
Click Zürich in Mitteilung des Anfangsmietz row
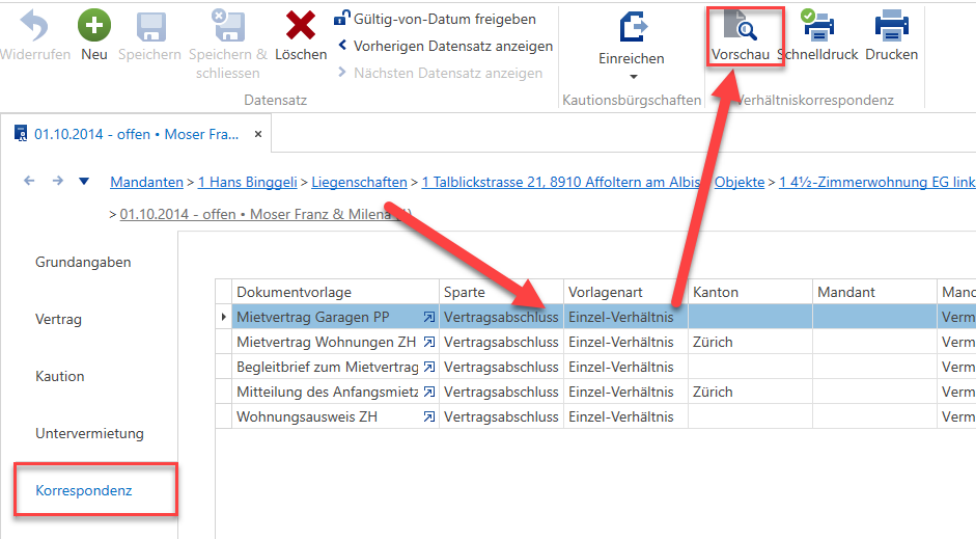[x=713, y=391]
